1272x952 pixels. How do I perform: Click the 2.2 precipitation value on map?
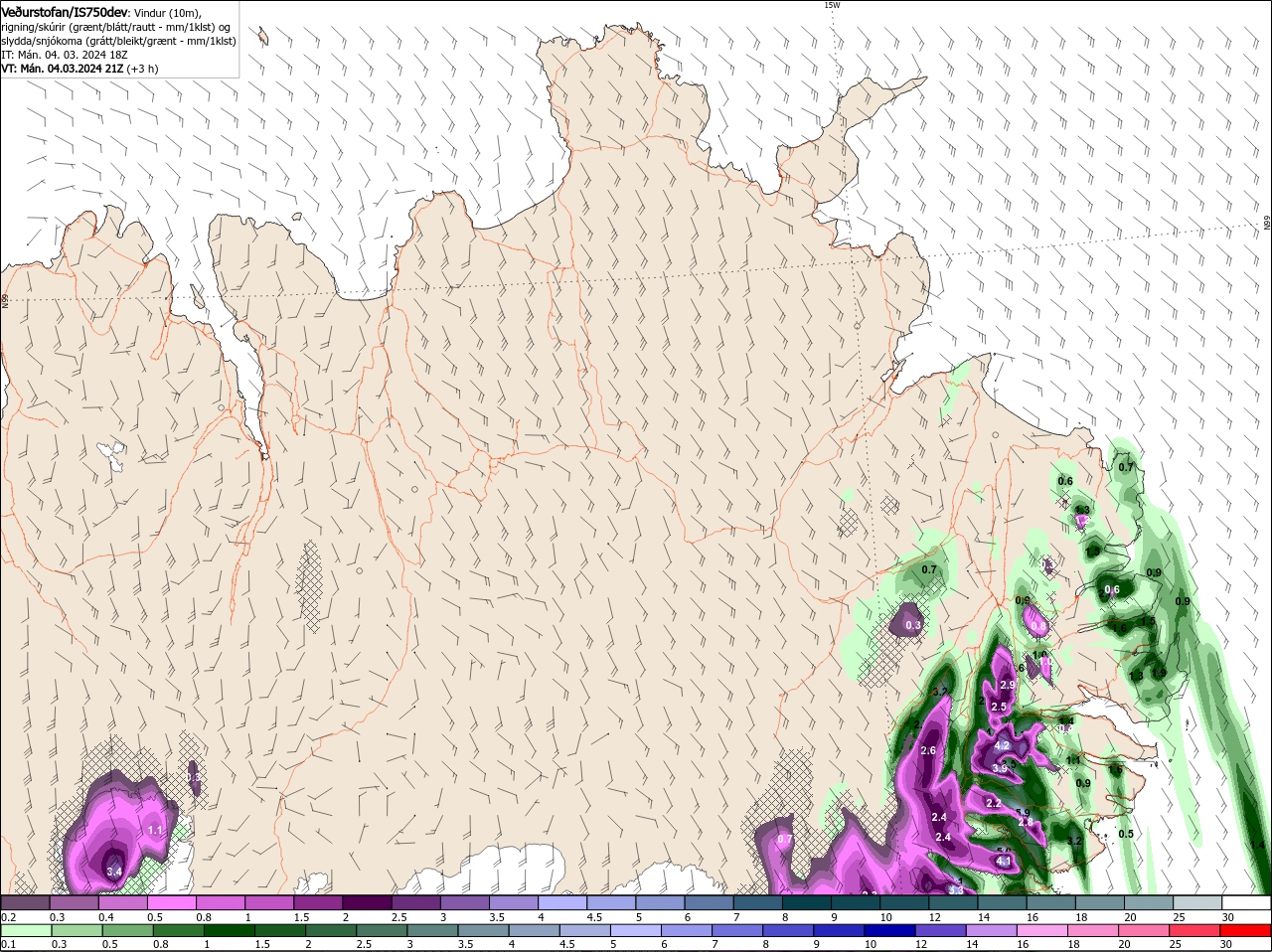click(x=994, y=803)
